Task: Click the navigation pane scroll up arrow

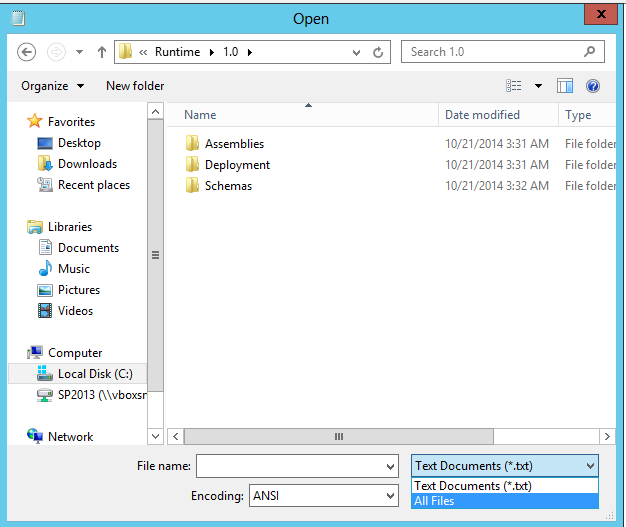Action: [x=155, y=111]
